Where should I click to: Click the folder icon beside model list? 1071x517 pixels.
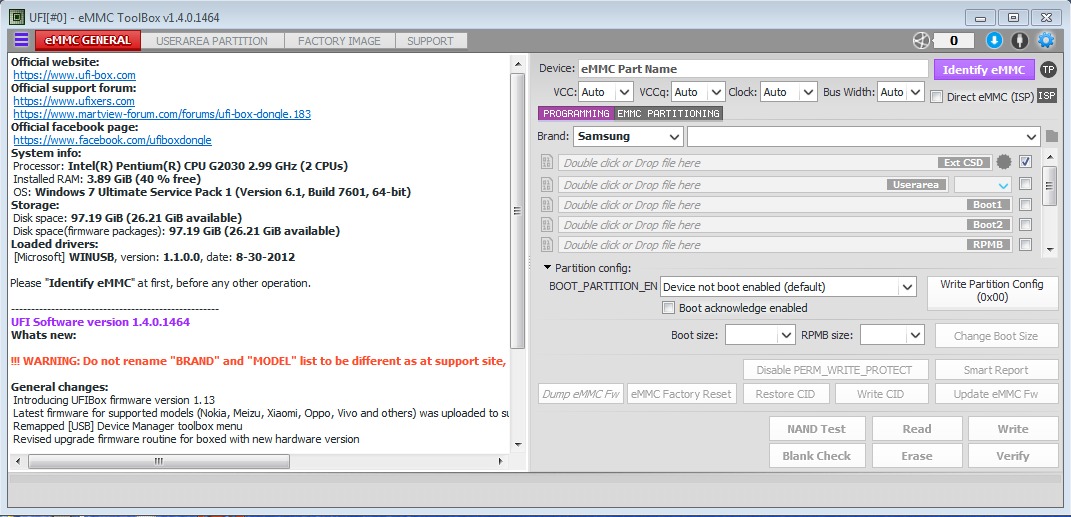point(1052,136)
